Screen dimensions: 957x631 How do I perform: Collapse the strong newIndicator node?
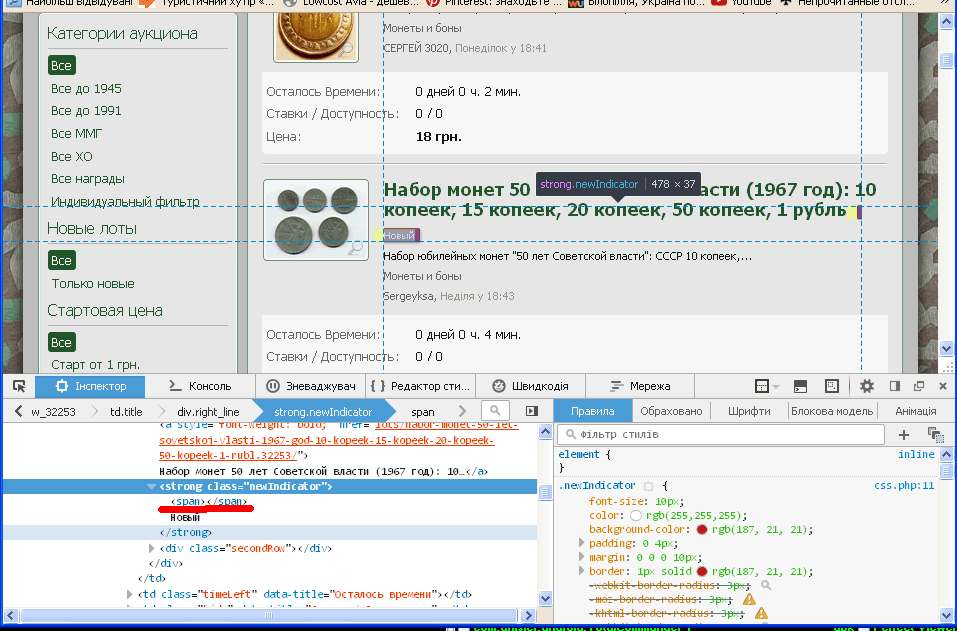(x=151, y=486)
